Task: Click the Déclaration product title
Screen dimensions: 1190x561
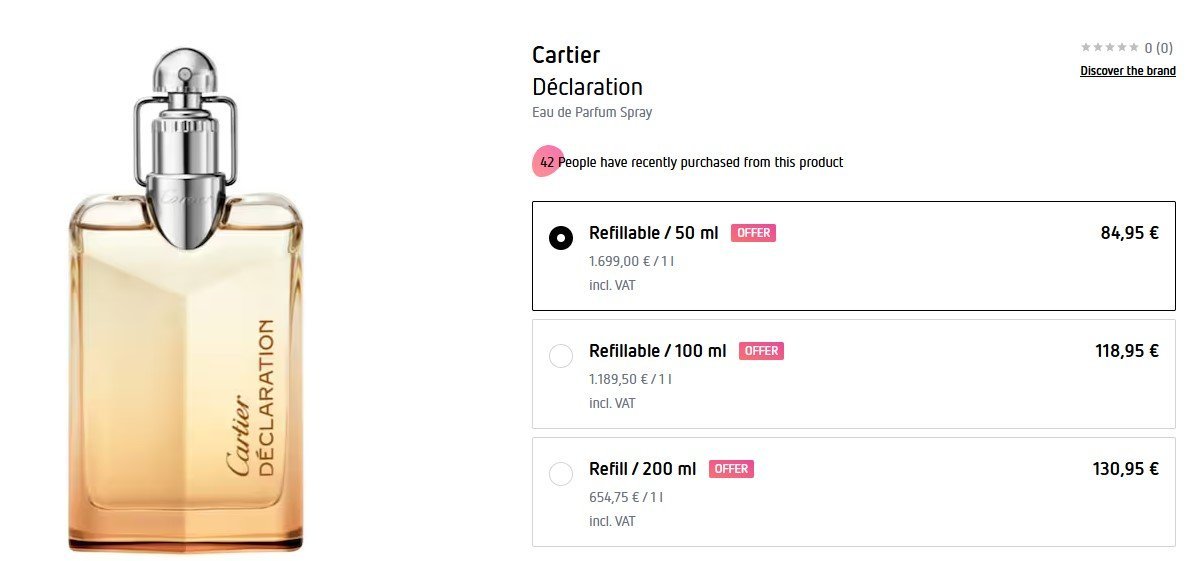Action: (x=587, y=87)
